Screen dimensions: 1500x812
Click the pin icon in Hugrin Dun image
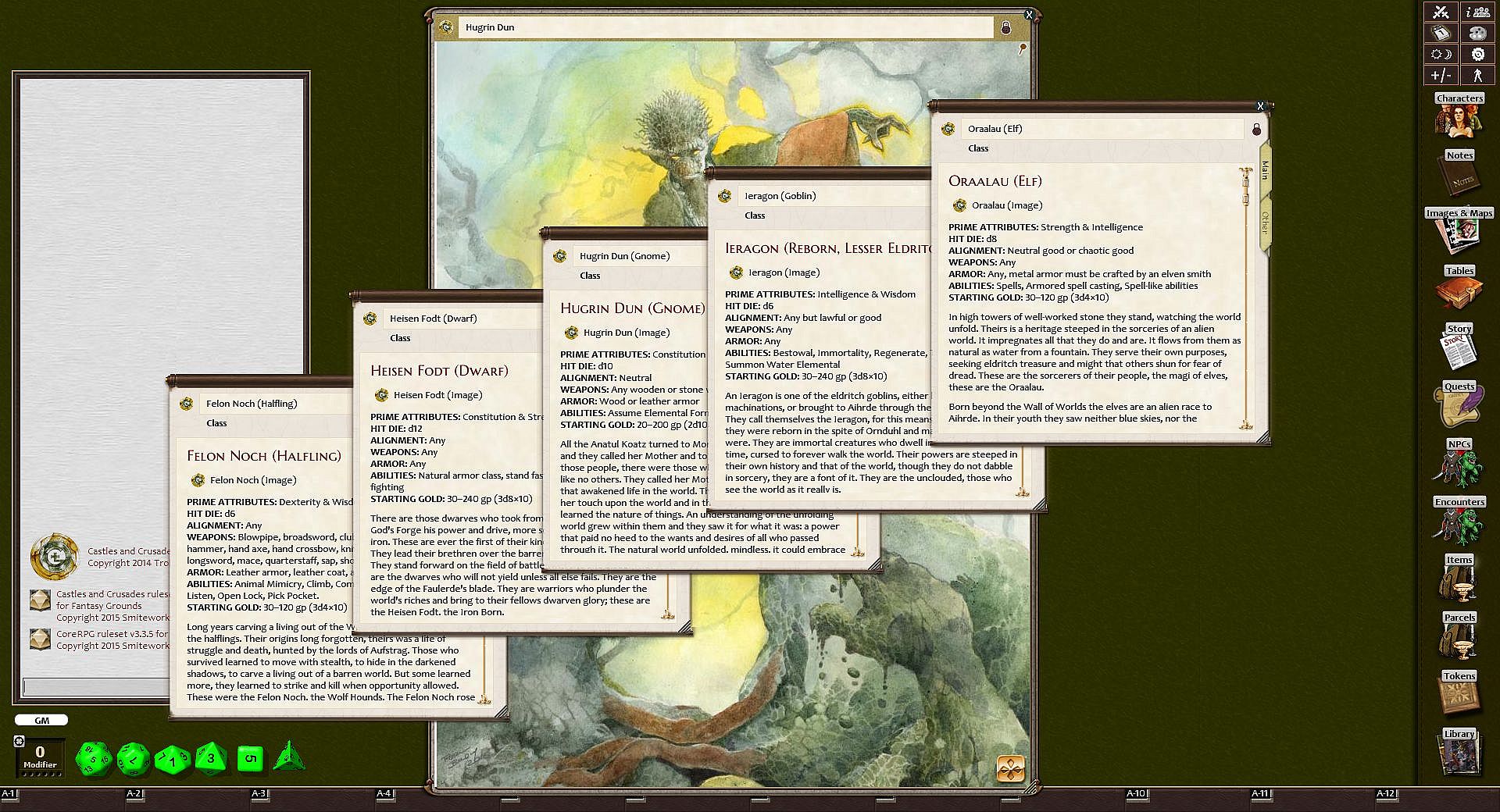(x=1022, y=49)
